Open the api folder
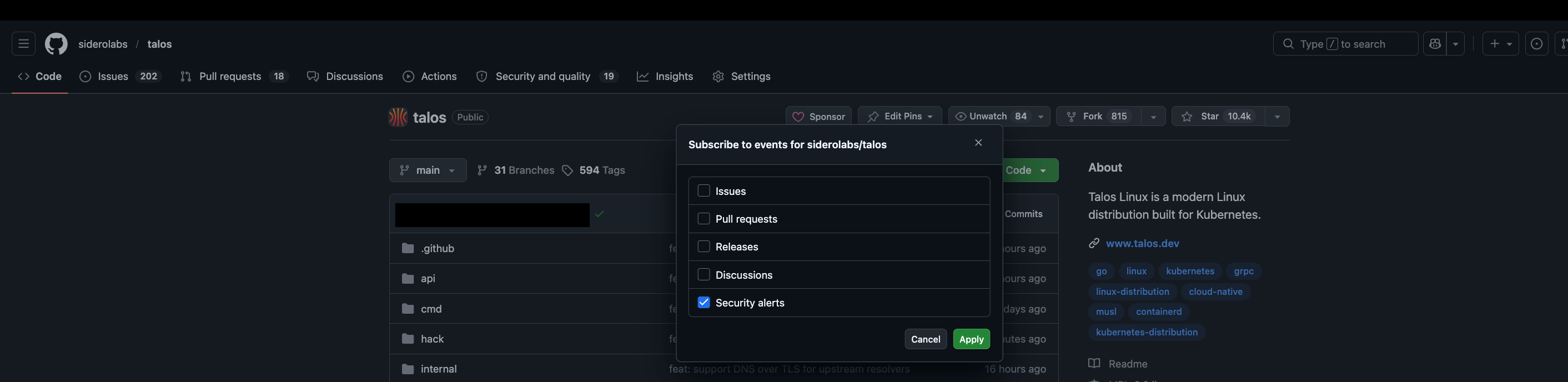1568x382 pixels. [428, 278]
